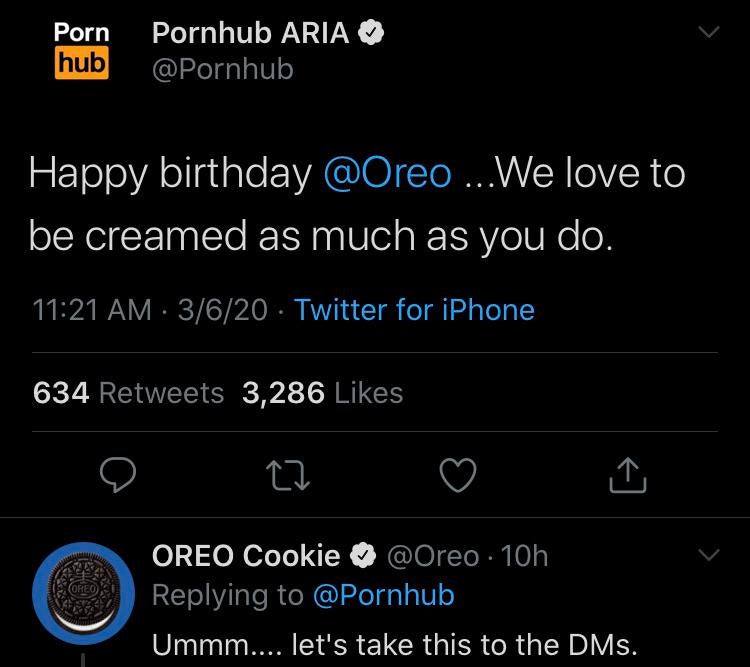Viewport: 750px width, 667px height.
Task: Tap the @Pornhub handle under display name
Action: (x=222, y=69)
